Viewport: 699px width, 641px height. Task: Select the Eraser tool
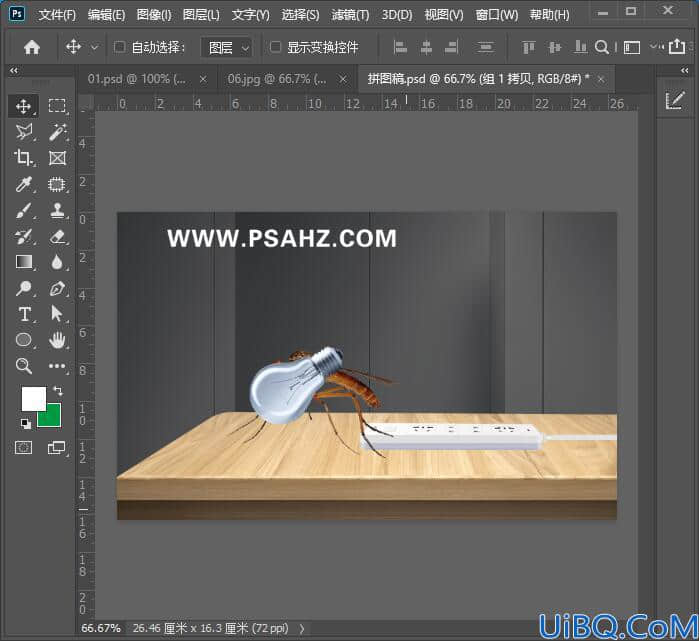(x=57, y=236)
